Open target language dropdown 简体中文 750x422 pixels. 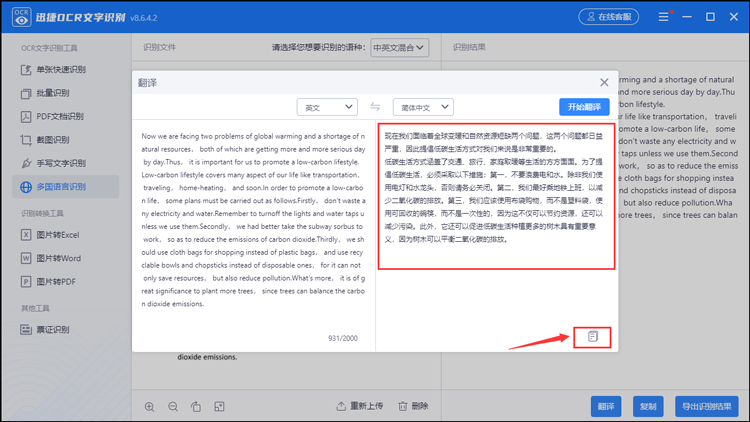tap(423, 107)
